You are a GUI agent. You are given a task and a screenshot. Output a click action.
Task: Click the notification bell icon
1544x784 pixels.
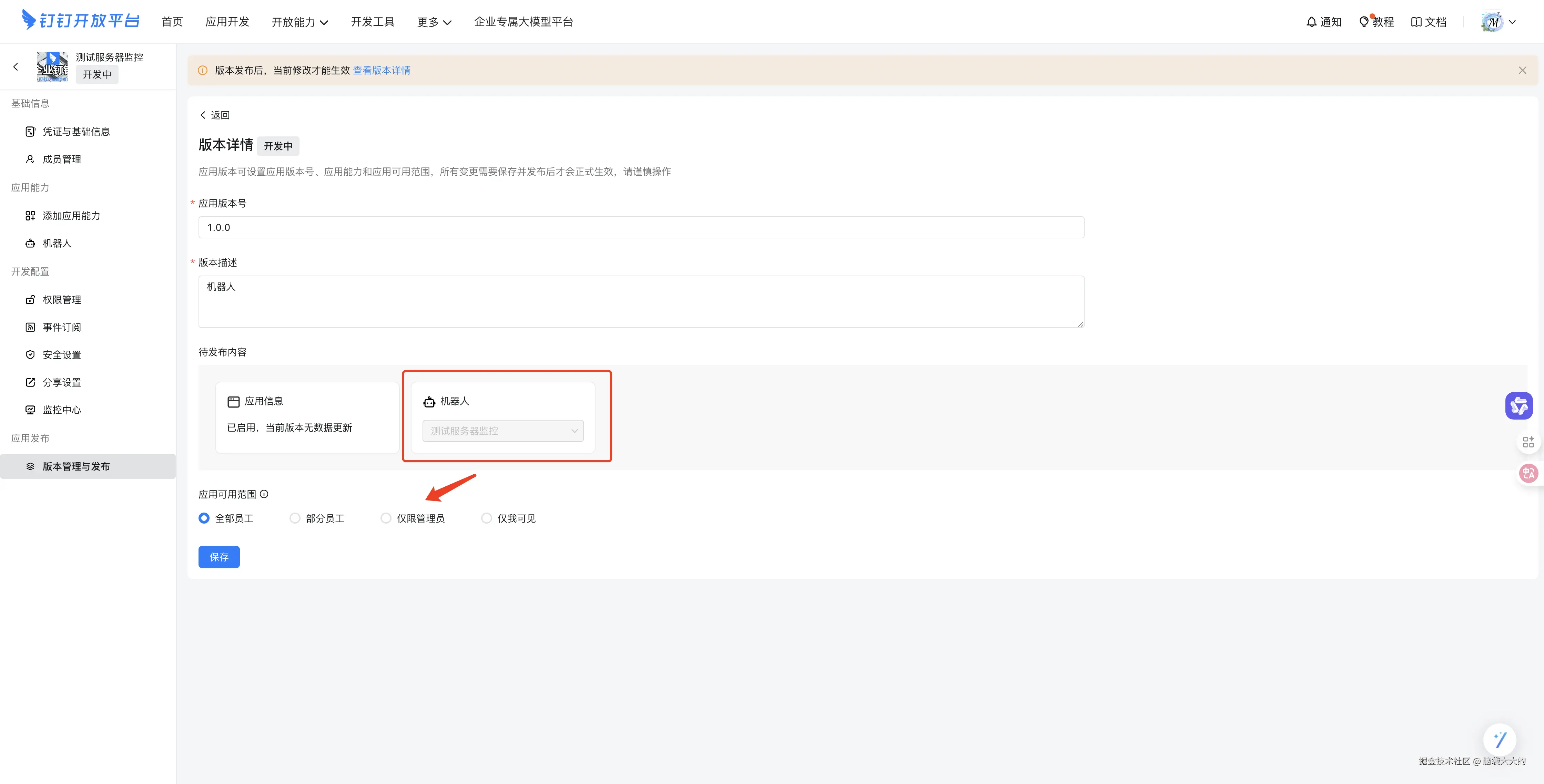1311,22
